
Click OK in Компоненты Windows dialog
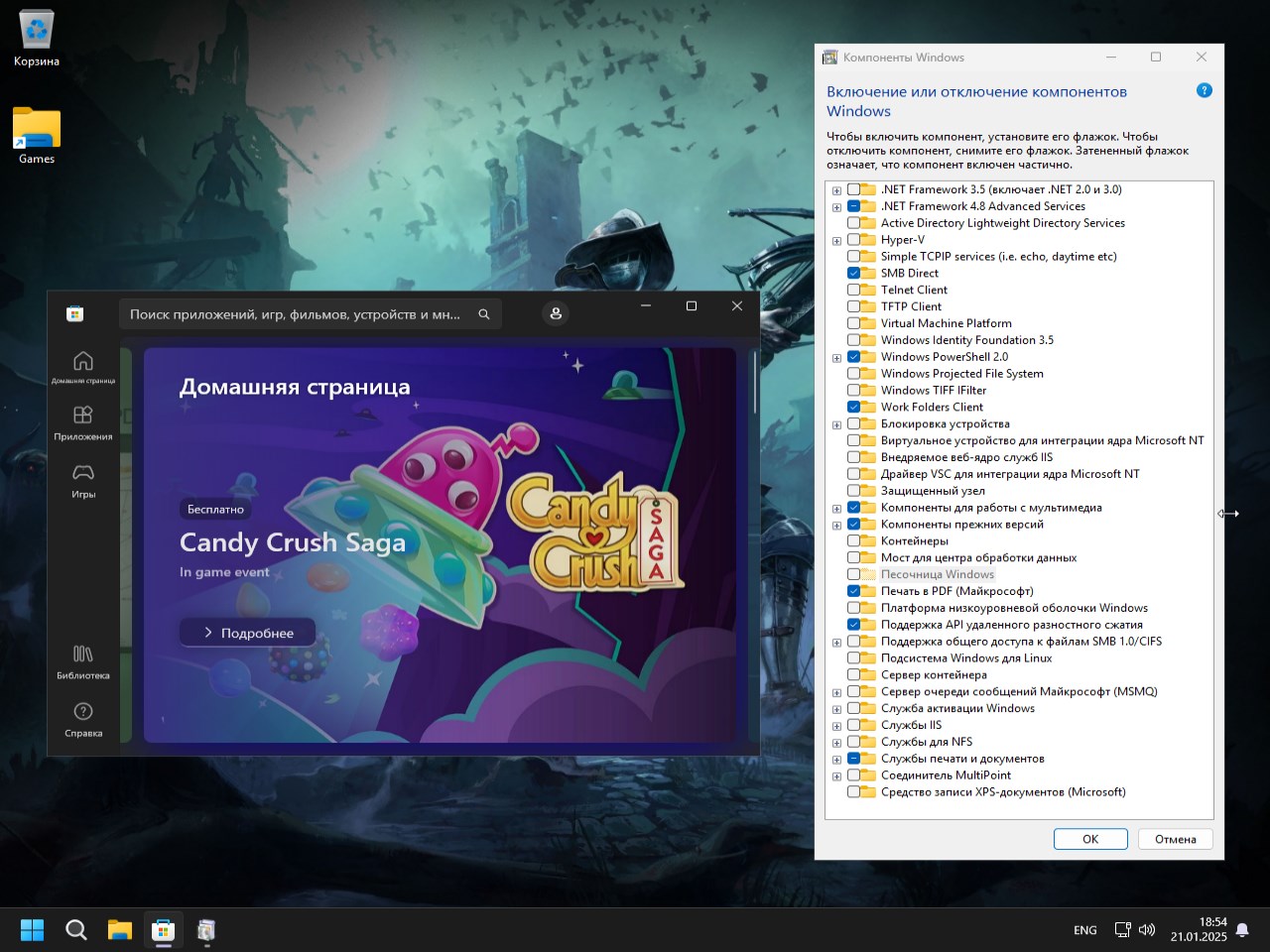1090,839
